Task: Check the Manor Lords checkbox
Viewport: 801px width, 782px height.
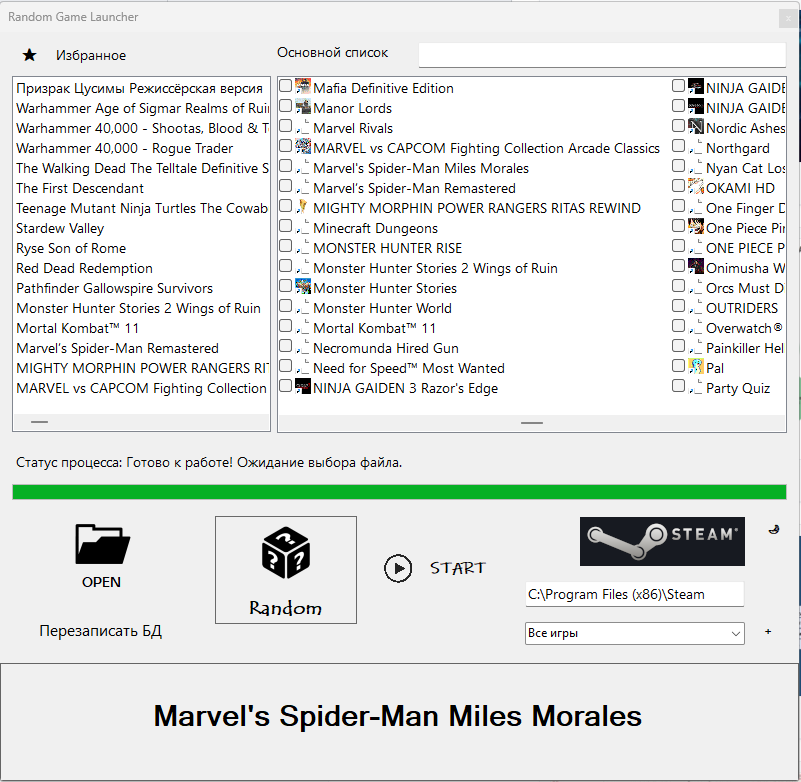Action: coord(286,106)
